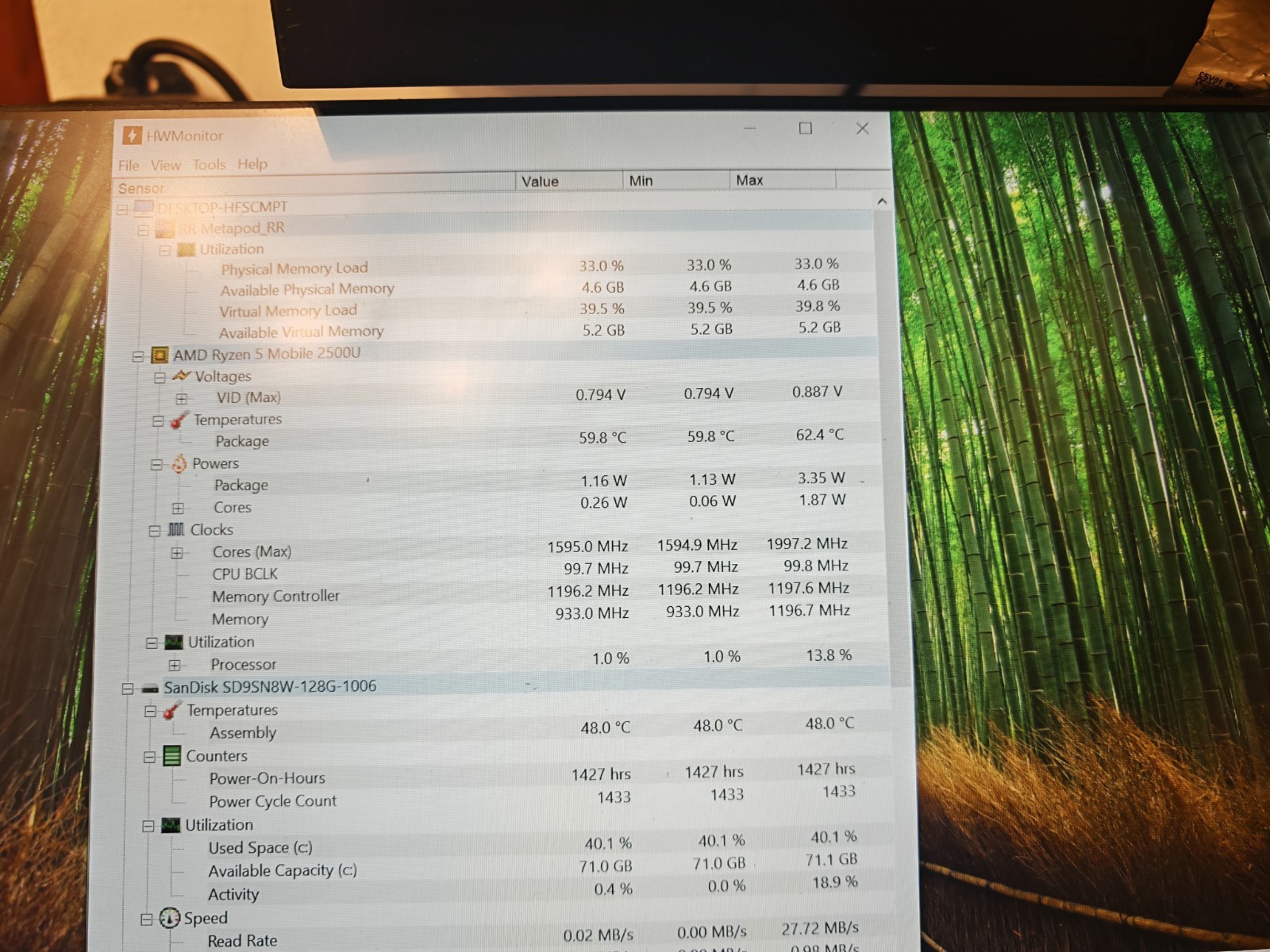This screenshot has width=1270, height=952.
Task: Collapse the Powers group
Action: pyautogui.click(x=156, y=465)
